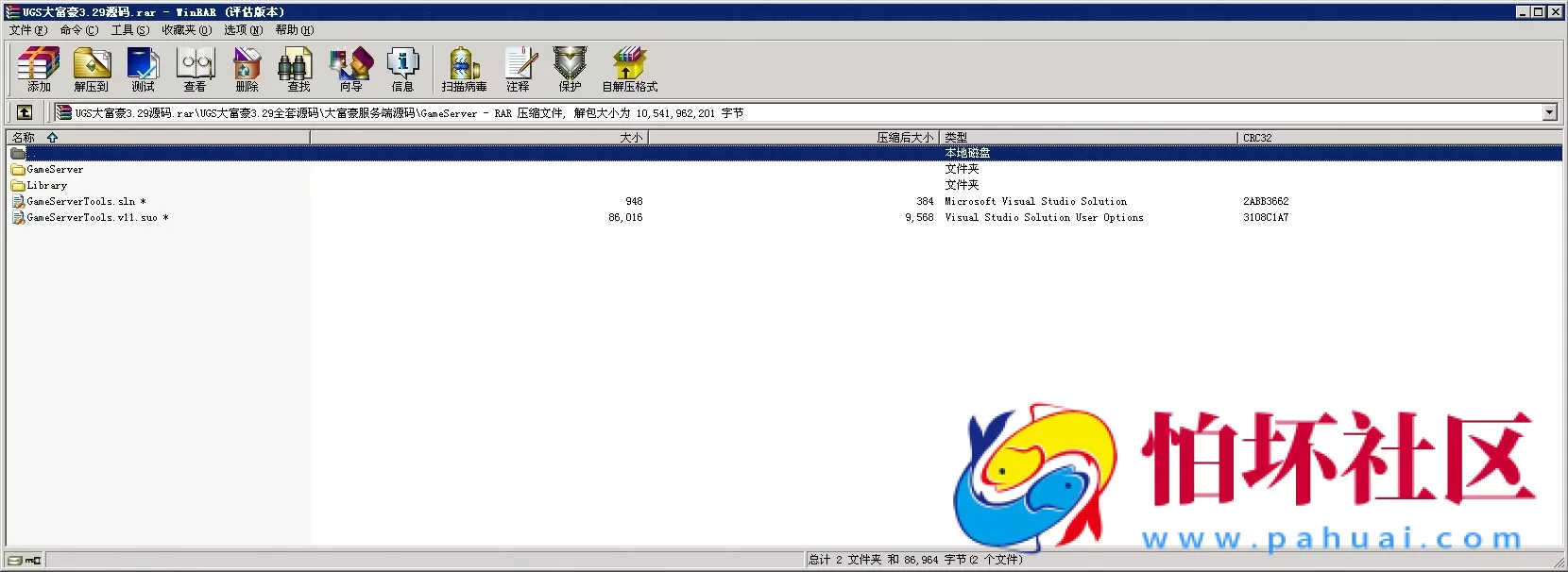1568x572 pixels.
Task: Click the View (查看) toolbar icon
Action: [196, 70]
